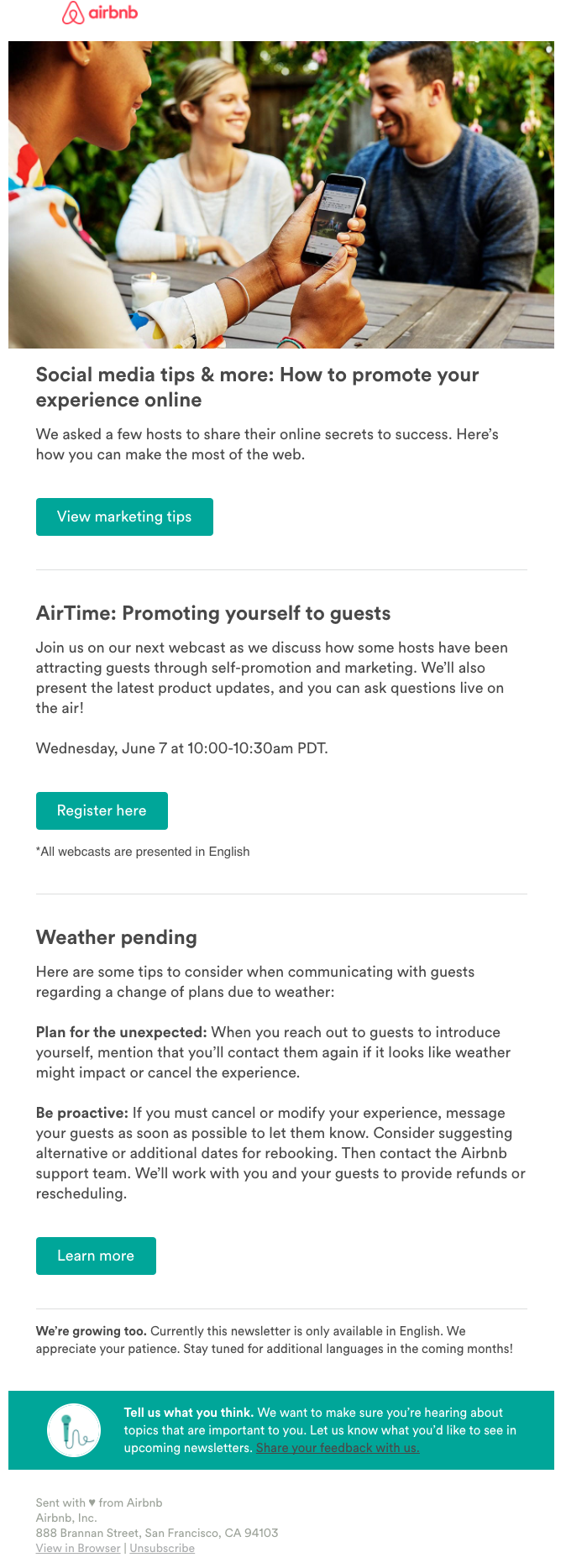
Task: Click the Social media tips headline
Action: pos(257,387)
